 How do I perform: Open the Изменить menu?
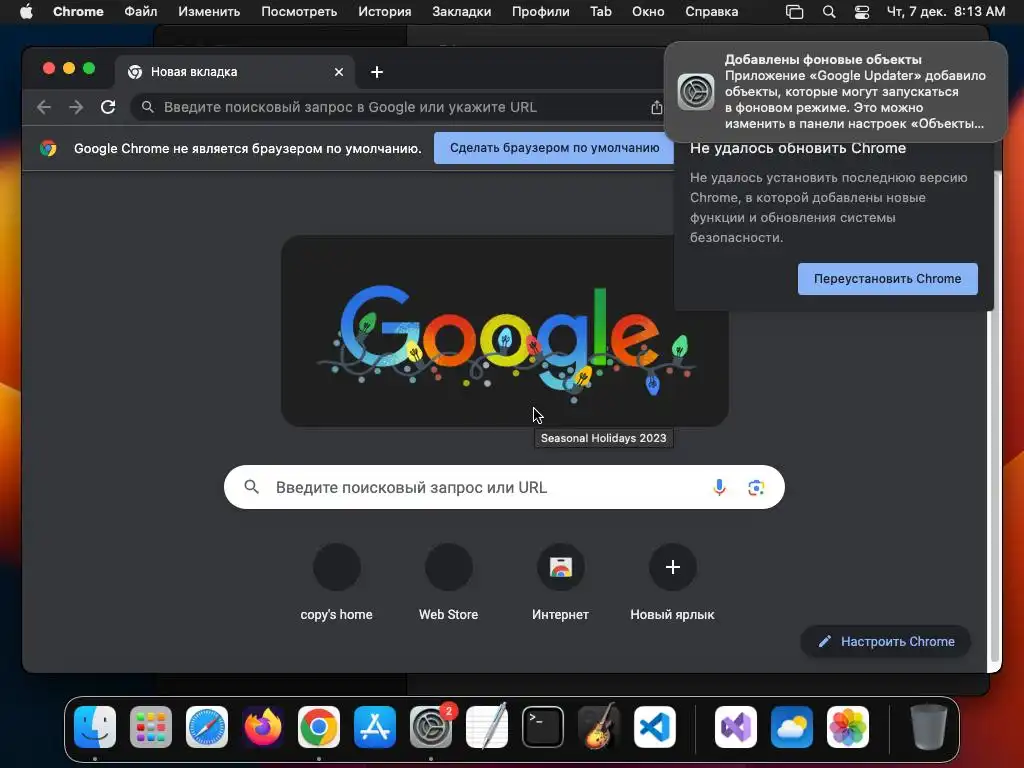(209, 12)
